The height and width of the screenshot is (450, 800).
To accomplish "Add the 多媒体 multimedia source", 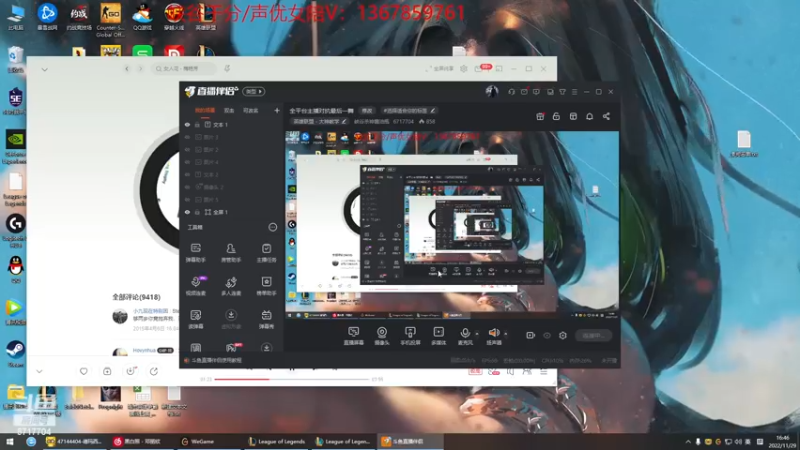I will click(x=438, y=336).
